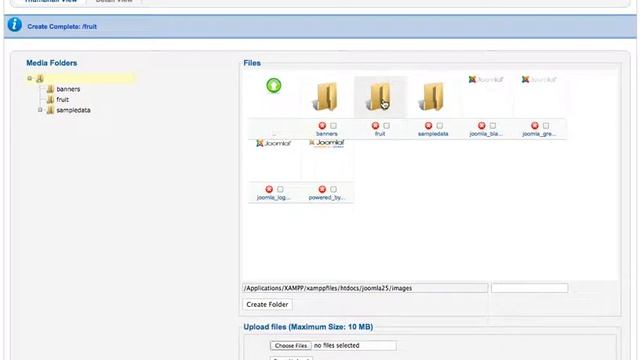
Task: Expand the sampledata tree node
Action: click(40, 110)
